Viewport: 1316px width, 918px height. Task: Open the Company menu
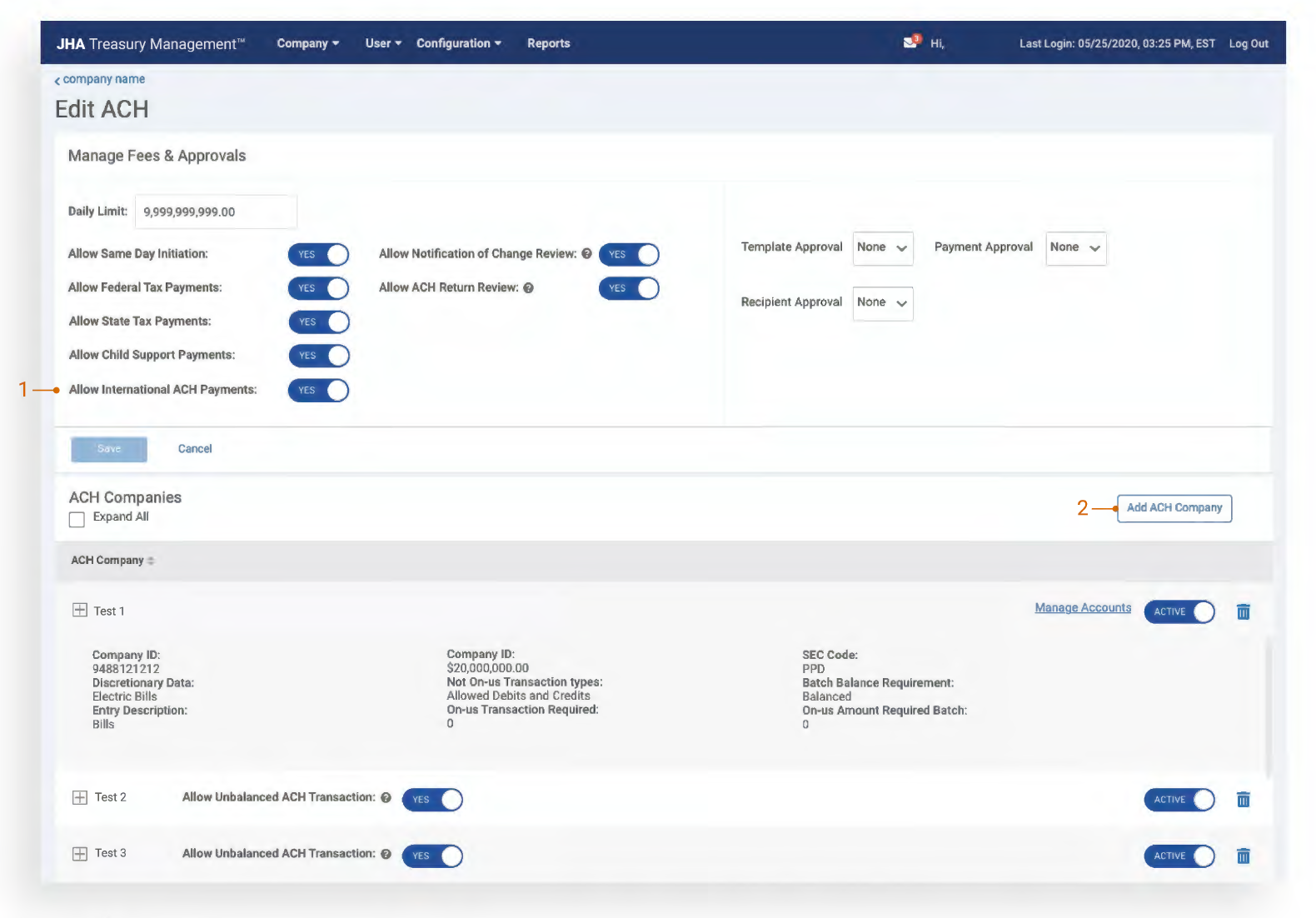pos(307,43)
